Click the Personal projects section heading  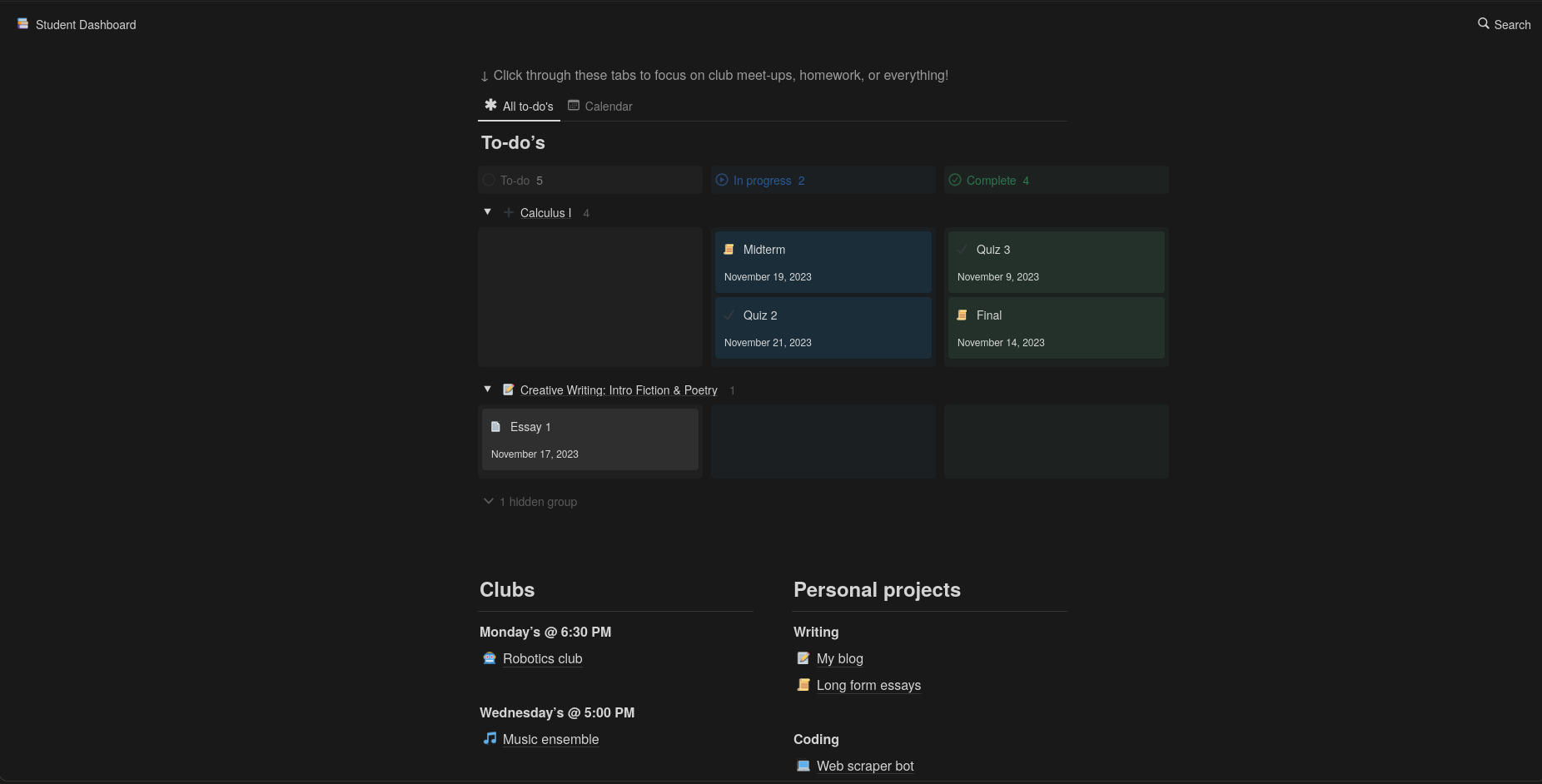click(877, 590)
